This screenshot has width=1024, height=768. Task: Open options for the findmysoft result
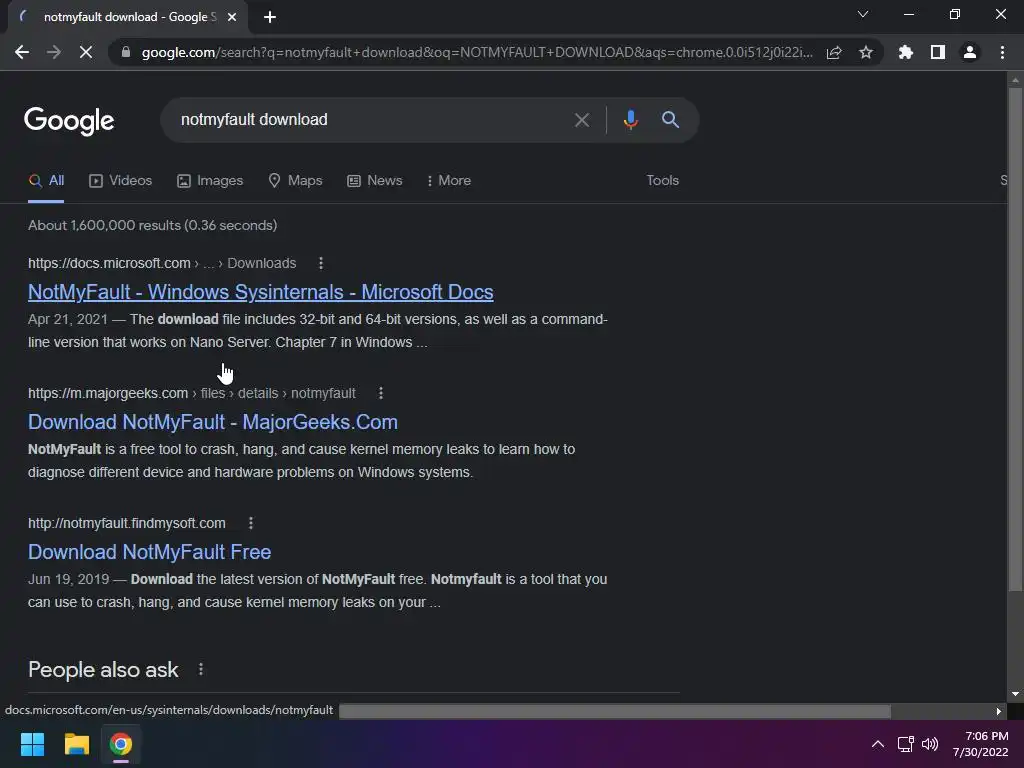251,523
